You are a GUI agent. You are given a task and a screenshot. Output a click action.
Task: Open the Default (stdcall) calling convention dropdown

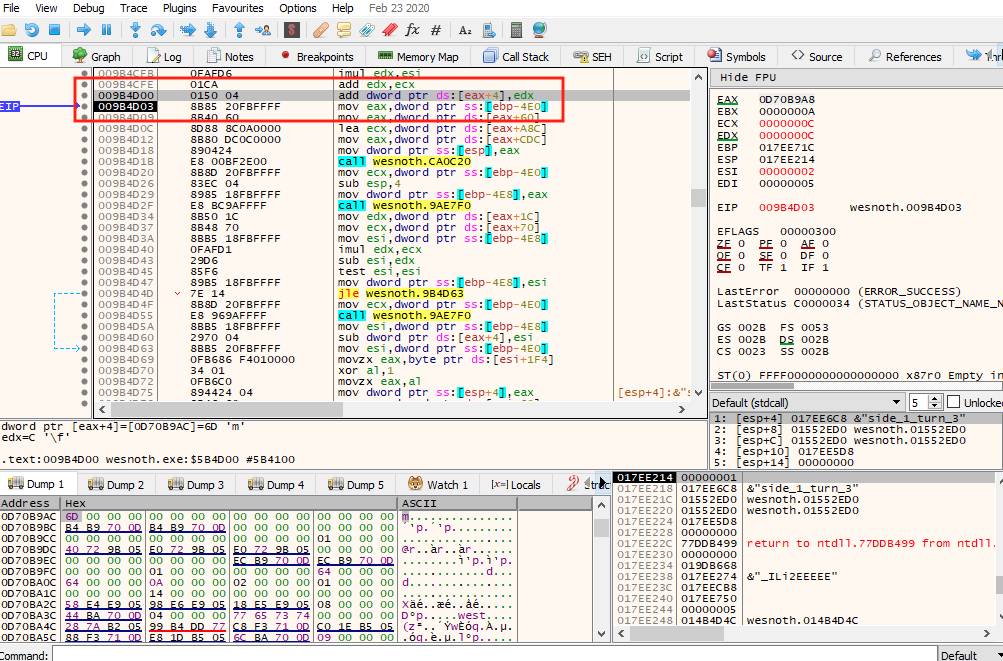tap(807, 402)
